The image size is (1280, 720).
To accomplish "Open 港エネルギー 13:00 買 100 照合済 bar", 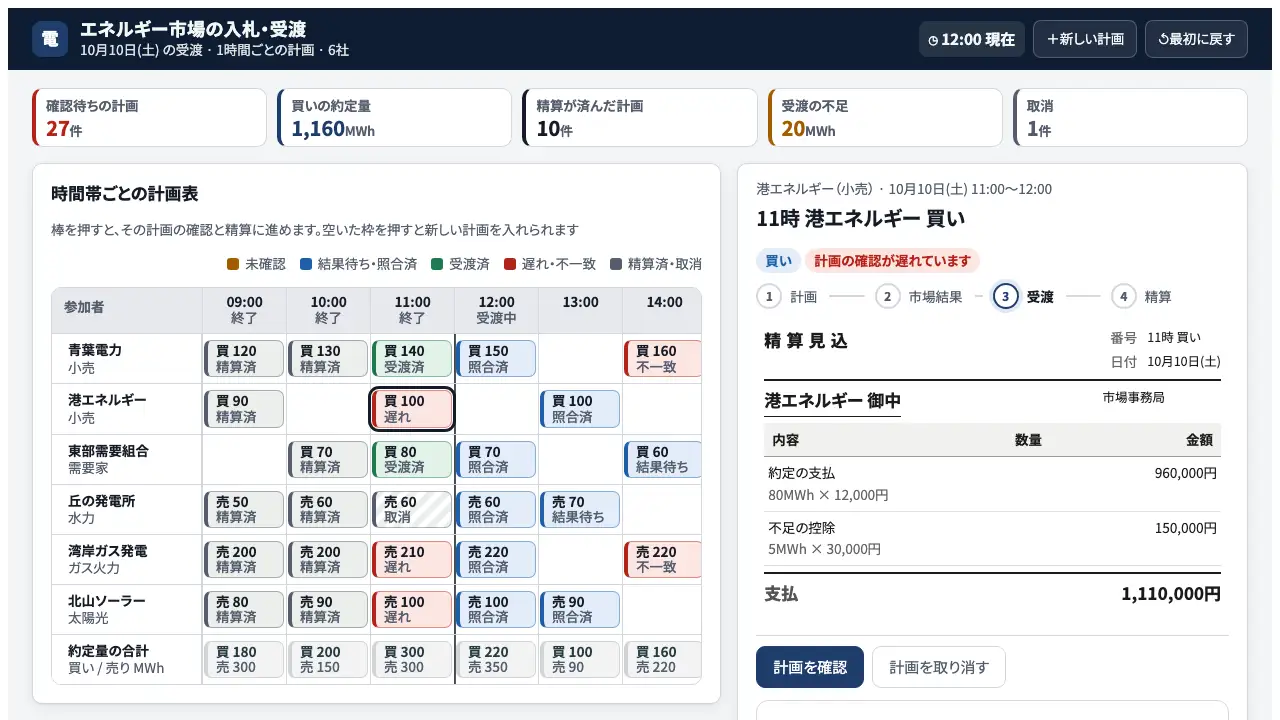I will point(580,408).
